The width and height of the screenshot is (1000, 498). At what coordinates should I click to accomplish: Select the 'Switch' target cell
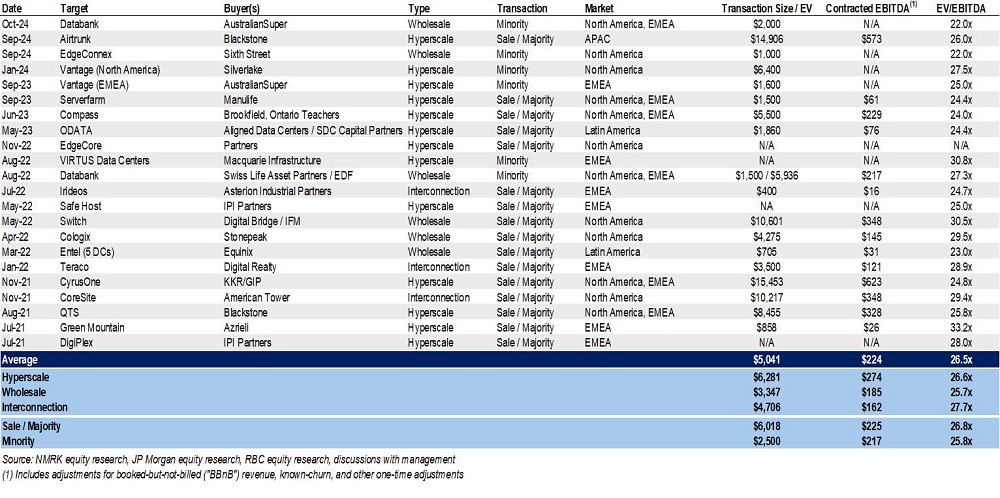pyautogui.click(x=73, y=221)
